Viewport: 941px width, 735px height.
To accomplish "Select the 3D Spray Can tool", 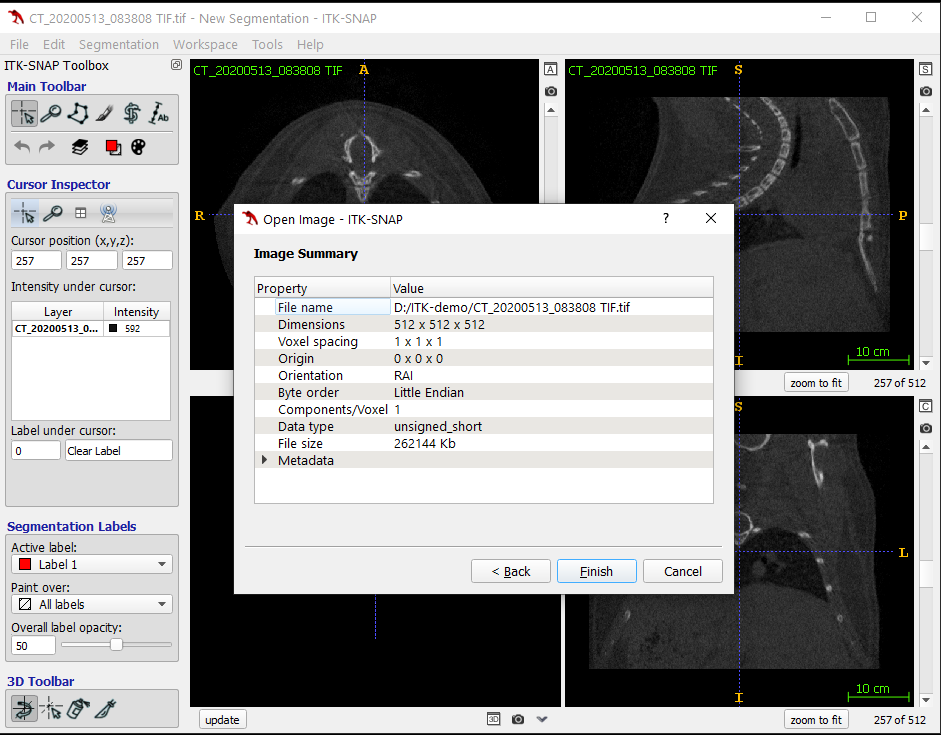I will coord(78,709).
